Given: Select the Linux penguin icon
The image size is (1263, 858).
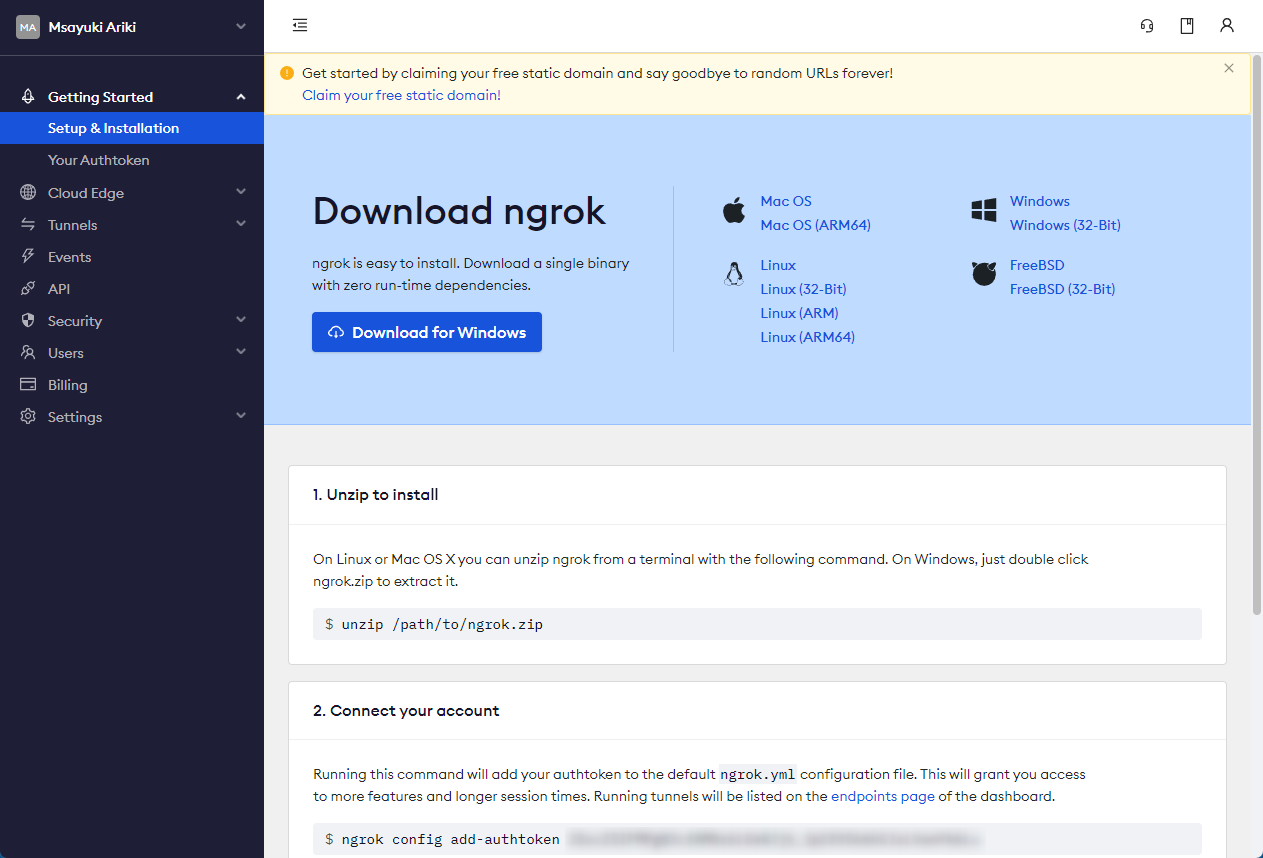Looking at the screenshot, I should click(734, 273).
